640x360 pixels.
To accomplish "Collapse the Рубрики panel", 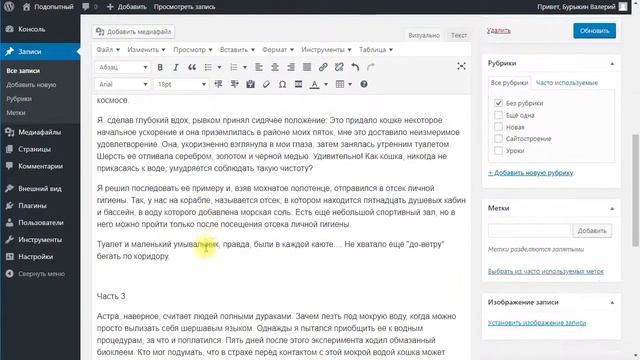I will tap(612, 64).
